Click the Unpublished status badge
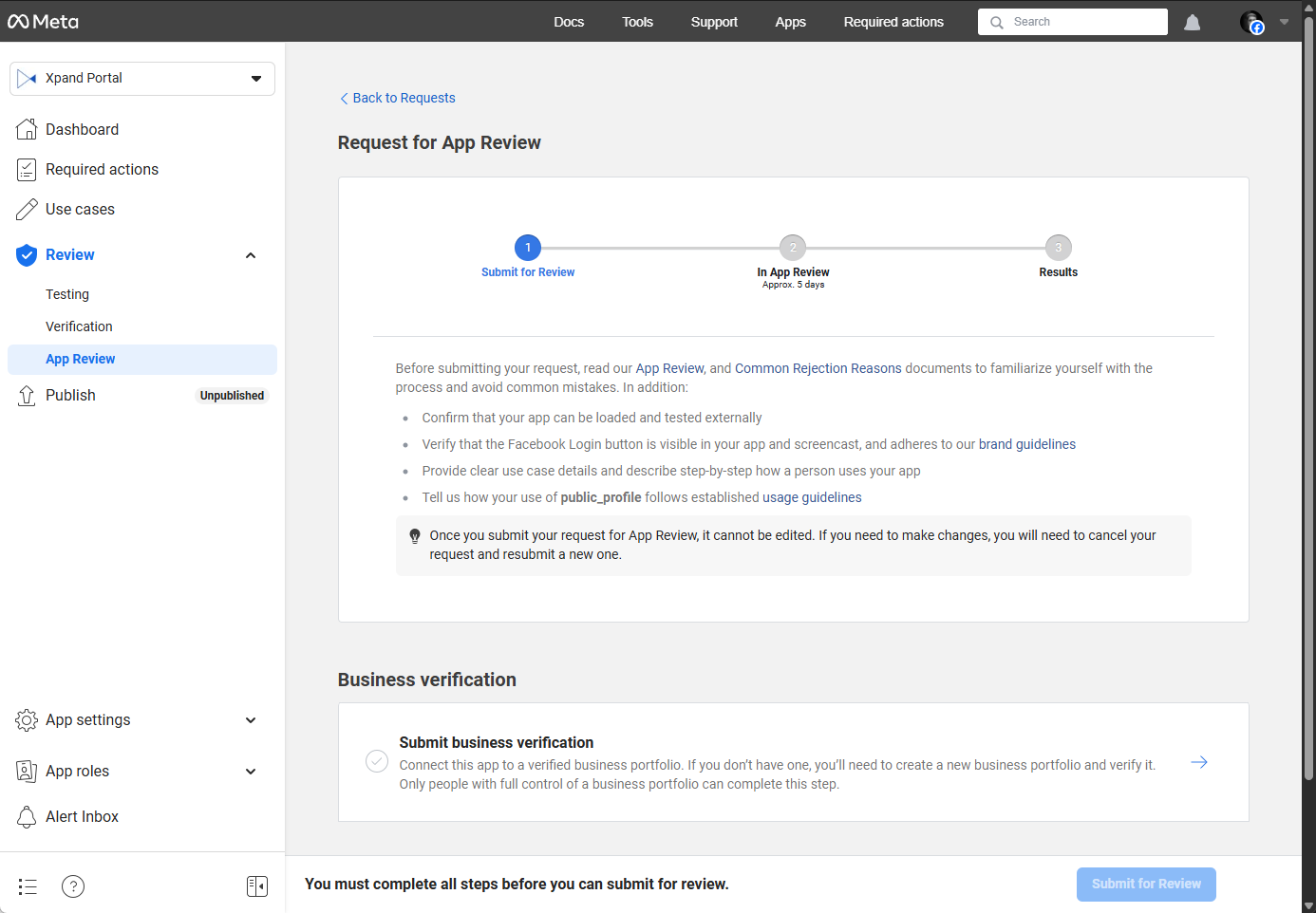This screenshot has width=1316, height=913. click(232, 396)
